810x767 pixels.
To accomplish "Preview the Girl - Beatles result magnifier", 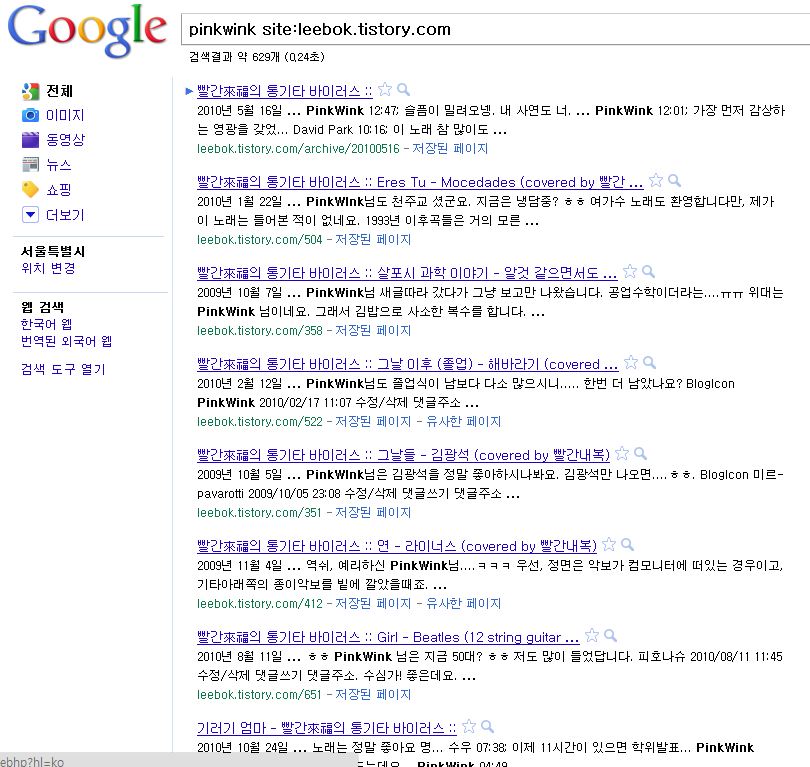I will click(611, 635).
